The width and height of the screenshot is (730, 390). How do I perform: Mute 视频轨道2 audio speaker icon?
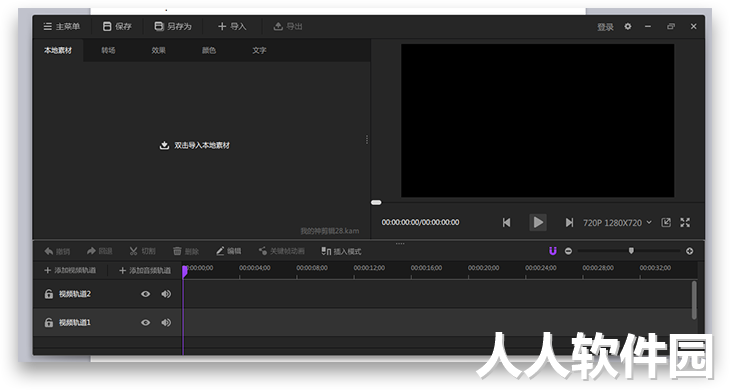click(x=166, y=294)
